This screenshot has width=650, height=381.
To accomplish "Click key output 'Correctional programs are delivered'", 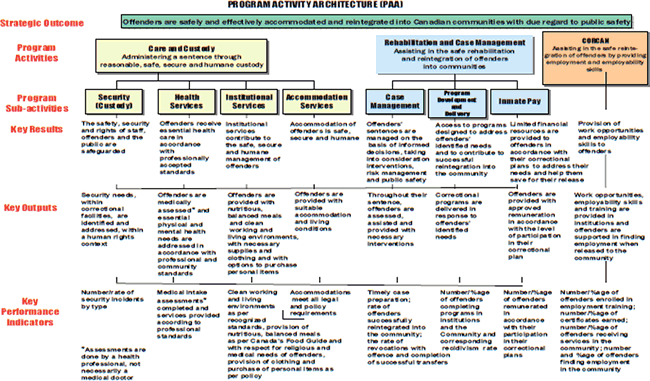I will click(458, 216).
